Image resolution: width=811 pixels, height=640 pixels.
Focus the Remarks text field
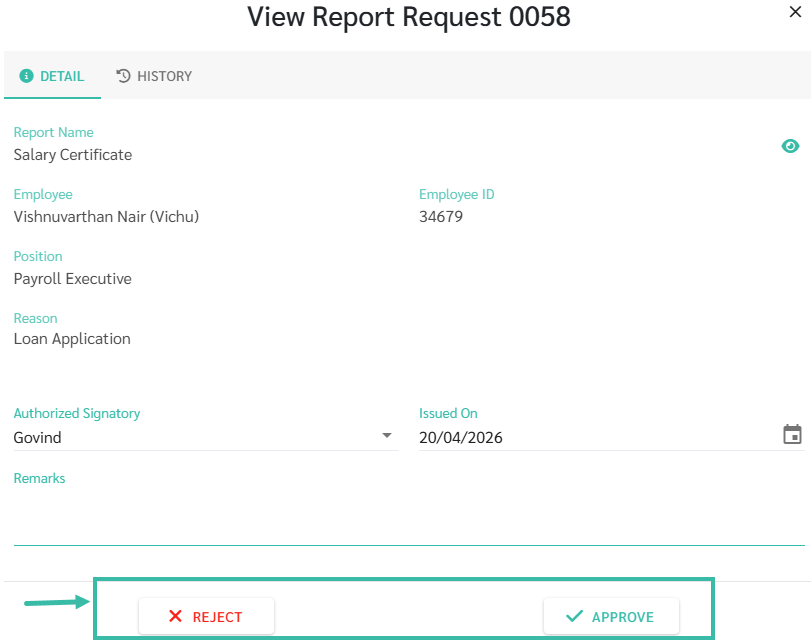click(409, 517)
